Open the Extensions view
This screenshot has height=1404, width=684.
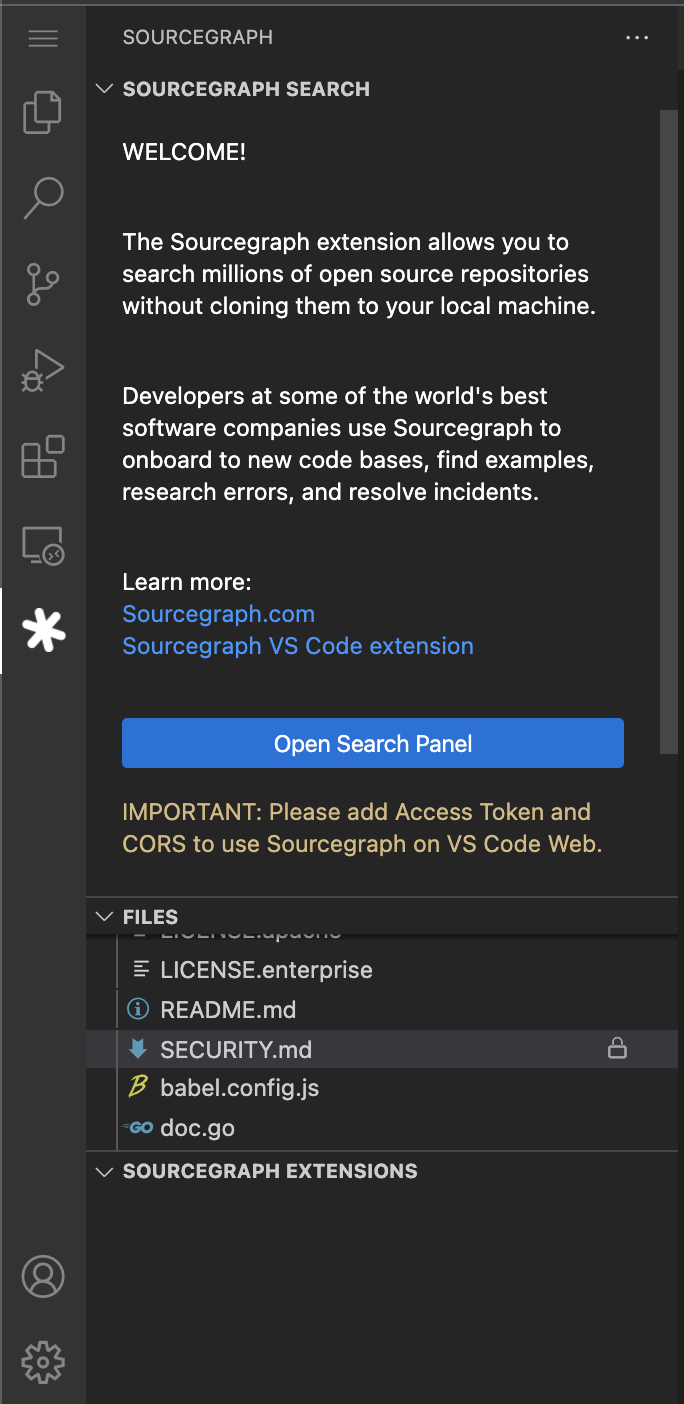[x=43, y=457]
